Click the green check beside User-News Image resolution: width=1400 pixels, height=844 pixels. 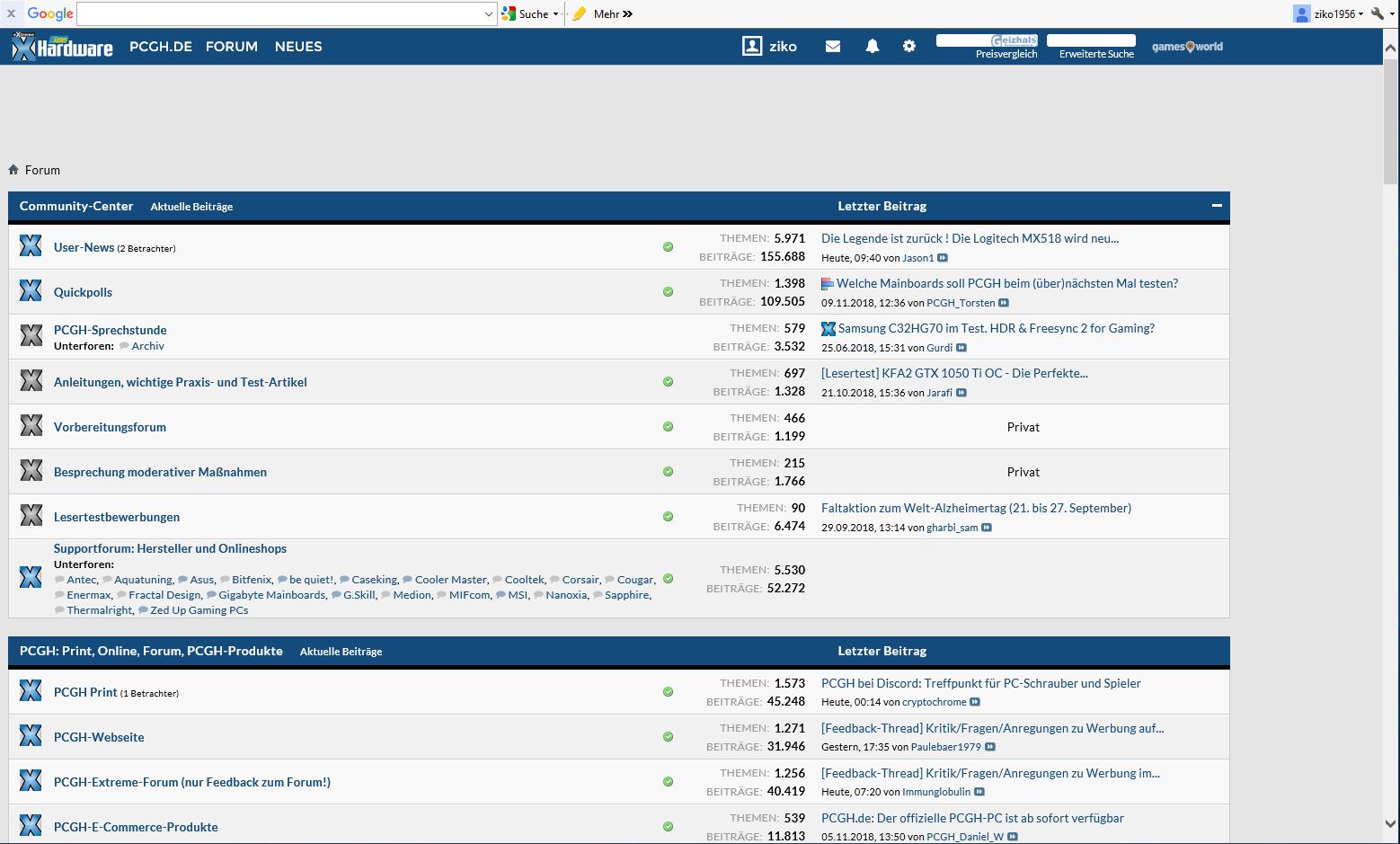[668, 247]
